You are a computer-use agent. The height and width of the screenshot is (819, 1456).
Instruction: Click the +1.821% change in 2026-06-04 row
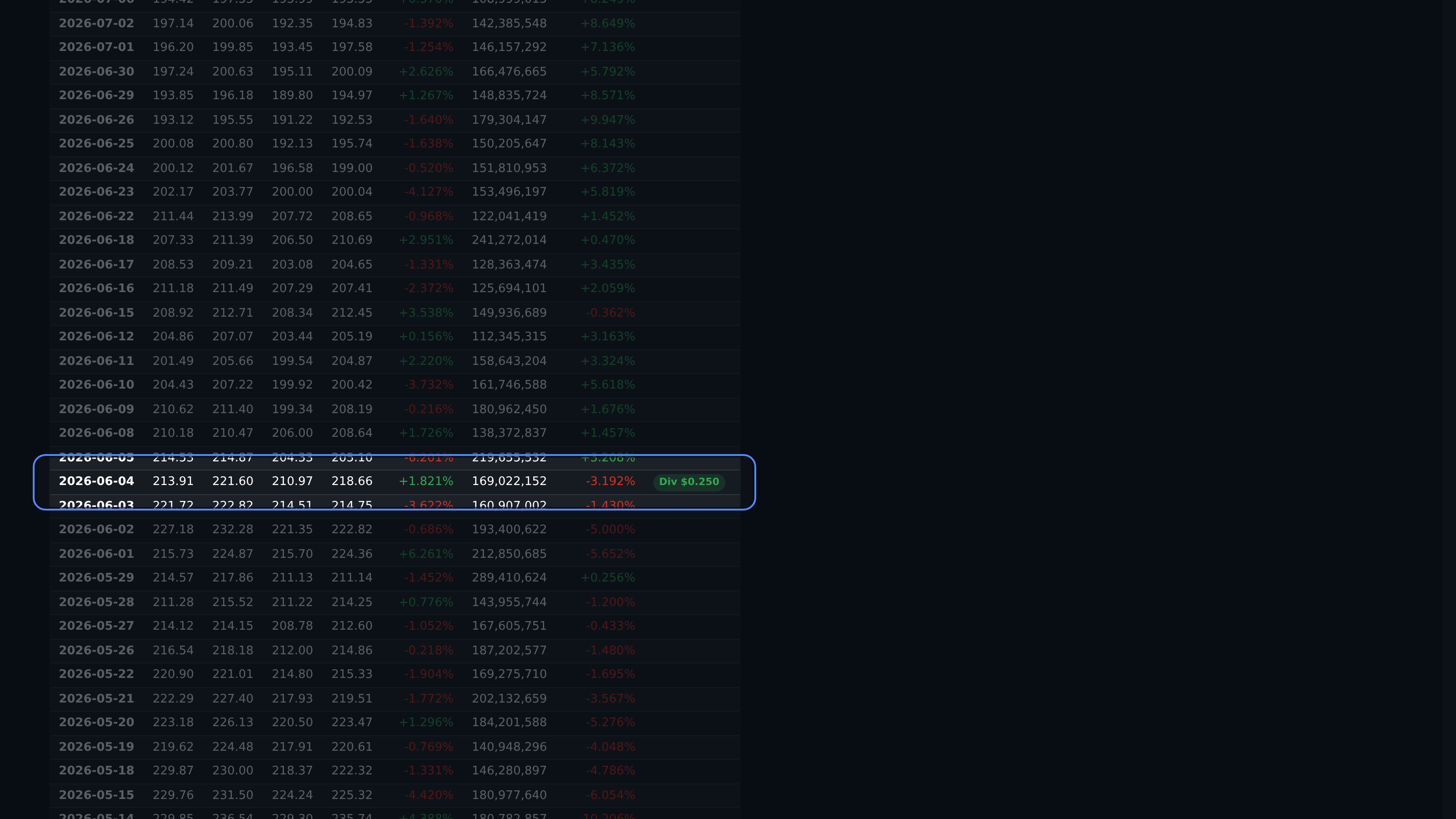tap(426, 481)
